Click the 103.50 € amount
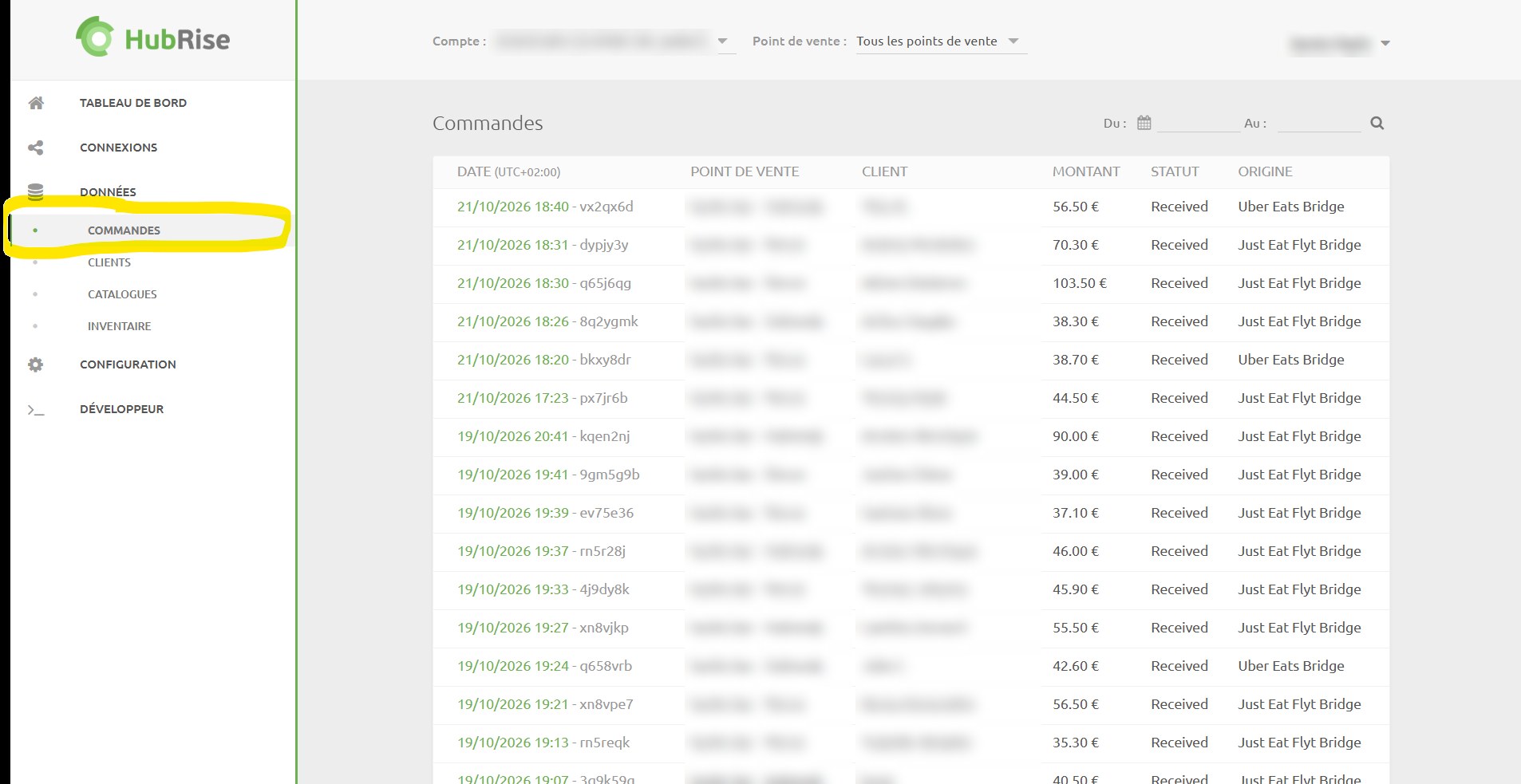 coord(1080,283)
